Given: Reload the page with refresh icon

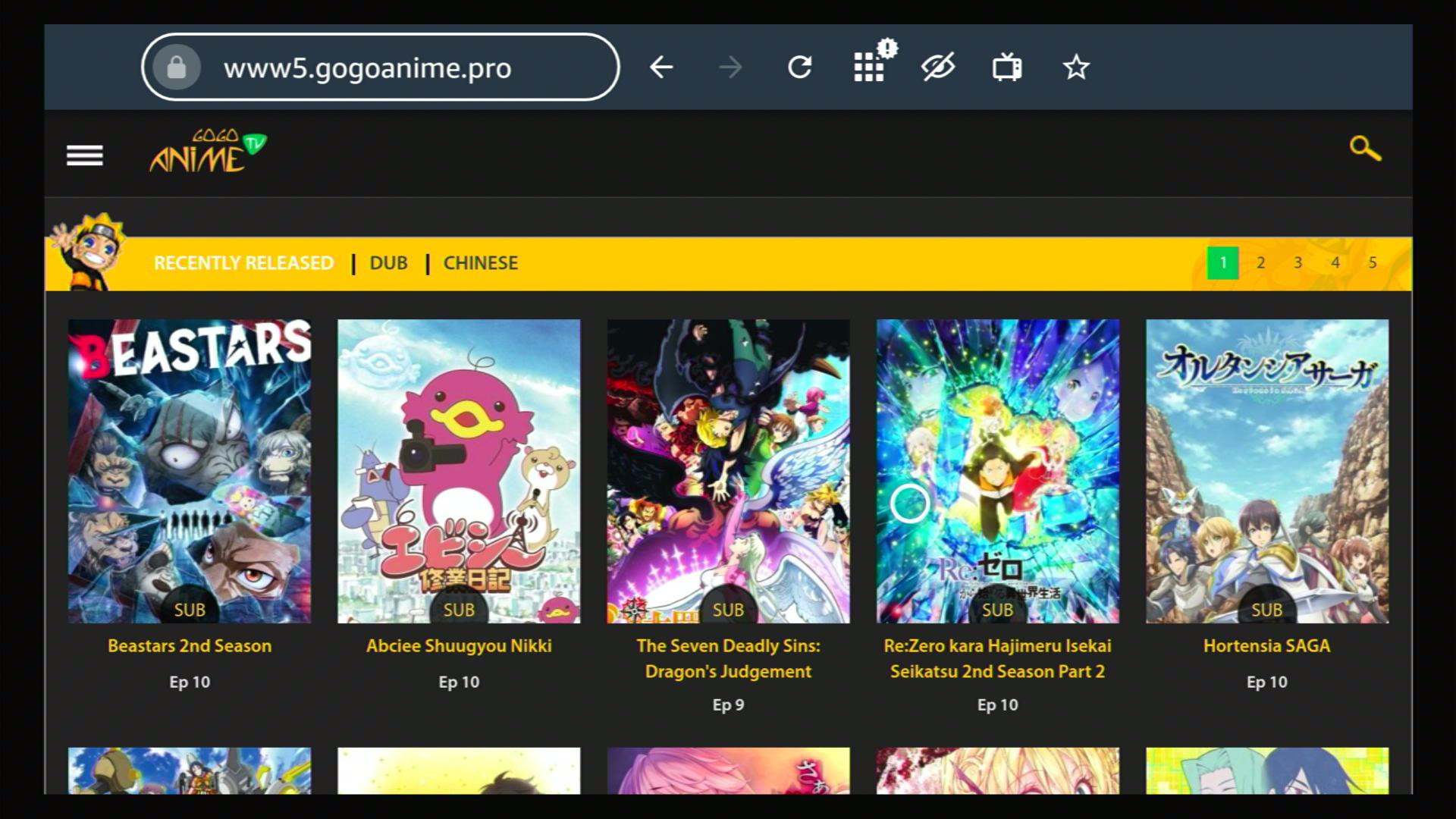Looking at the screenshot, I should tap(799, 67).
